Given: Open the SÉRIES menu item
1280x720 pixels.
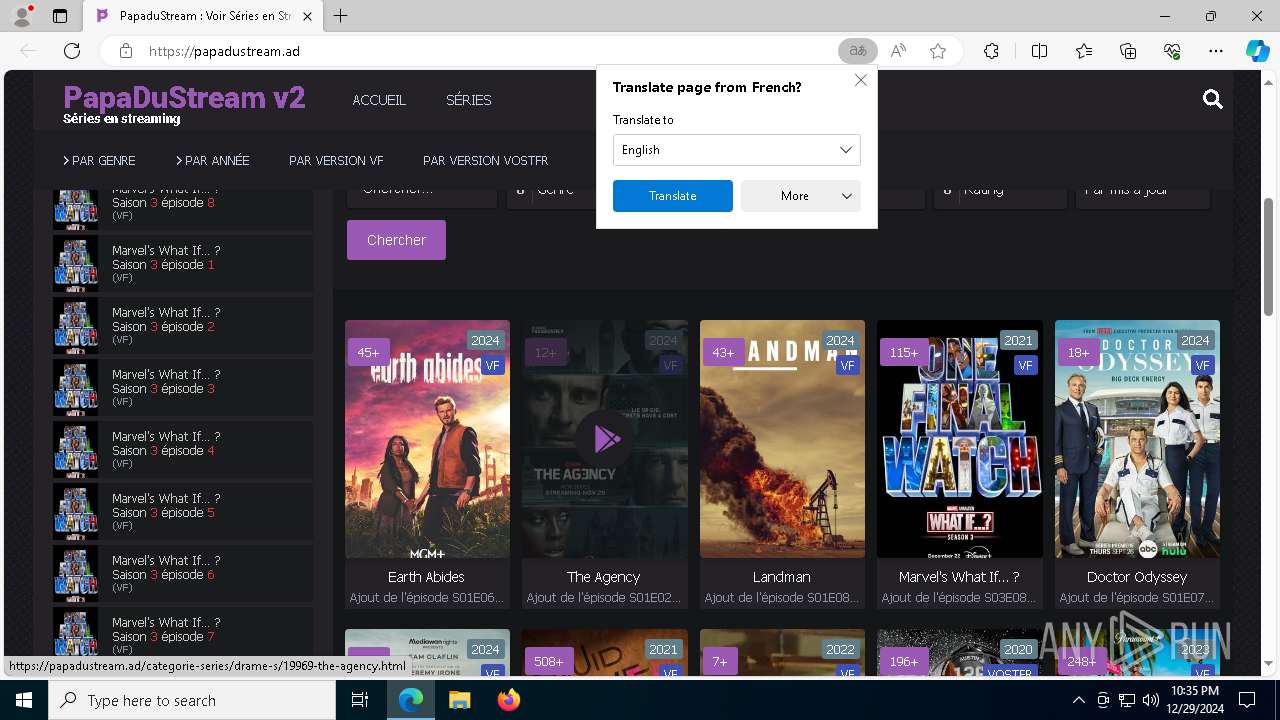Looking at the screenshot, I should pyautogui.click(x=469, y=100).
